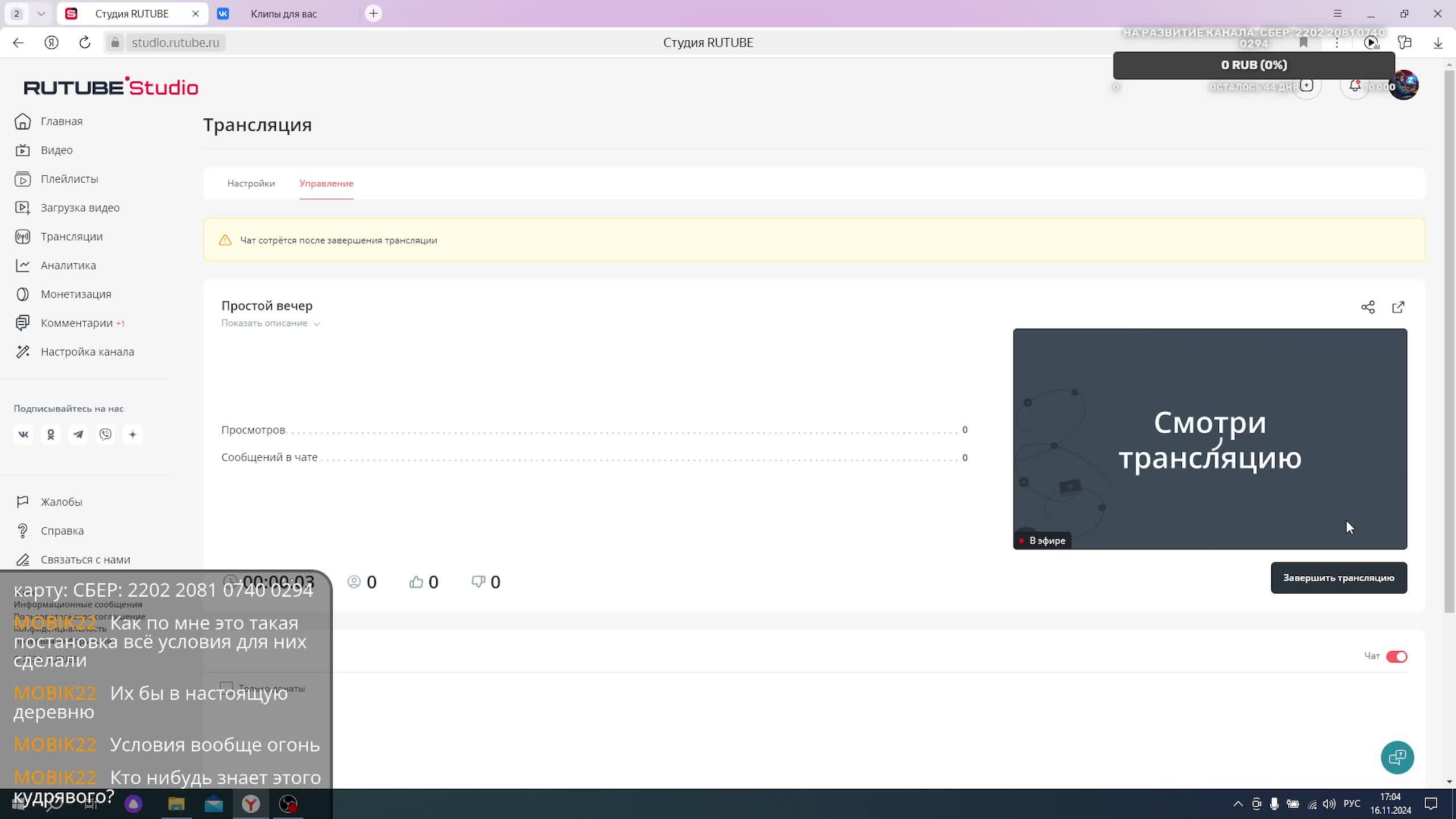The image size is (1456, 819).
Task: Switch the РУС input language
Action: coord(1352,804)
